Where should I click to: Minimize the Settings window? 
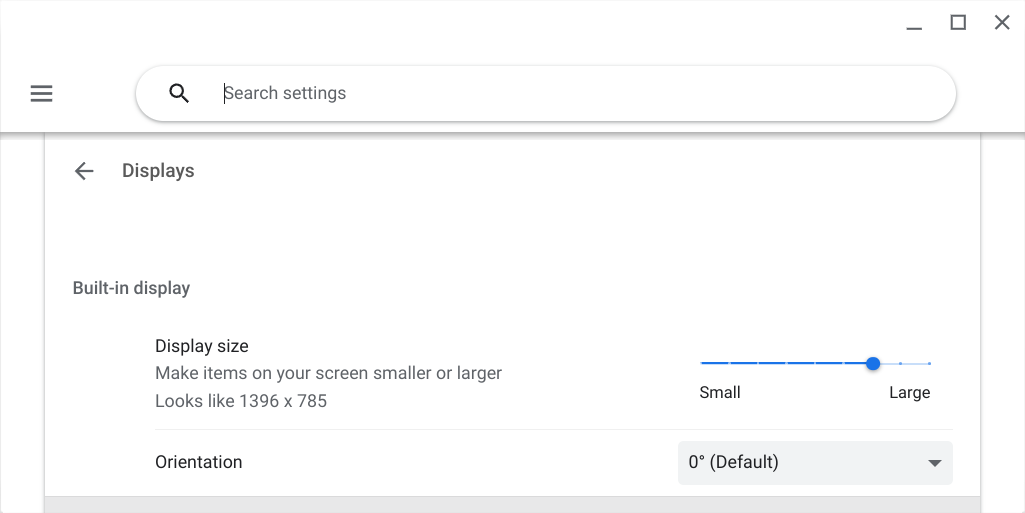(x=914, y=24)
